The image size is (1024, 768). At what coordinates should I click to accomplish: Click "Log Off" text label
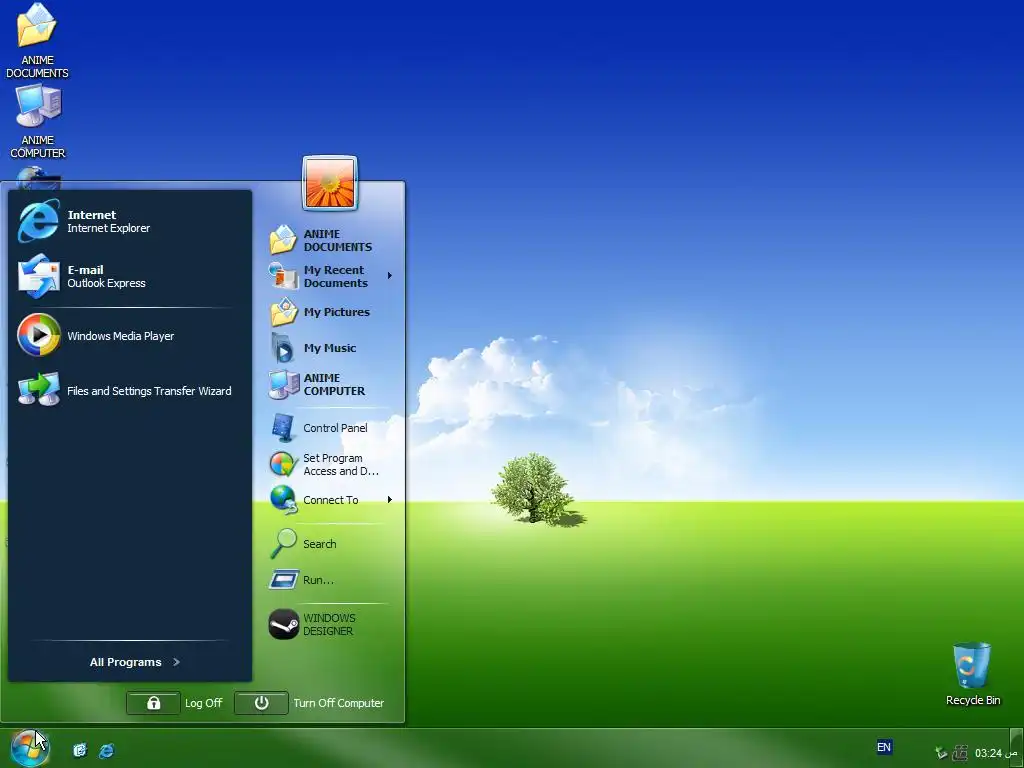(204, 703)
